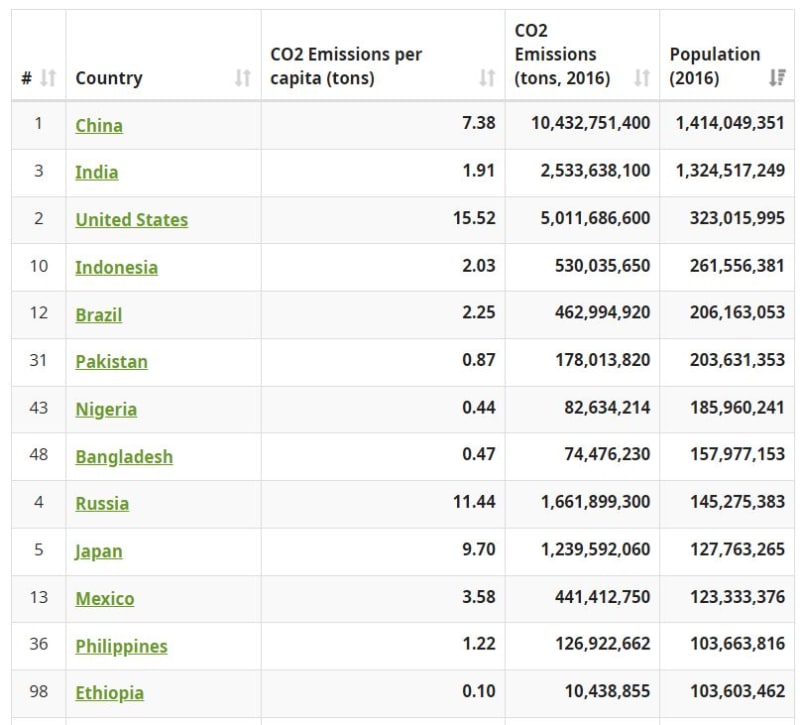The height and width of the screenshot is (725, 800).
Task: Open the Bangladesh country link
Action: pyautogui.click(x=124, y=457)
